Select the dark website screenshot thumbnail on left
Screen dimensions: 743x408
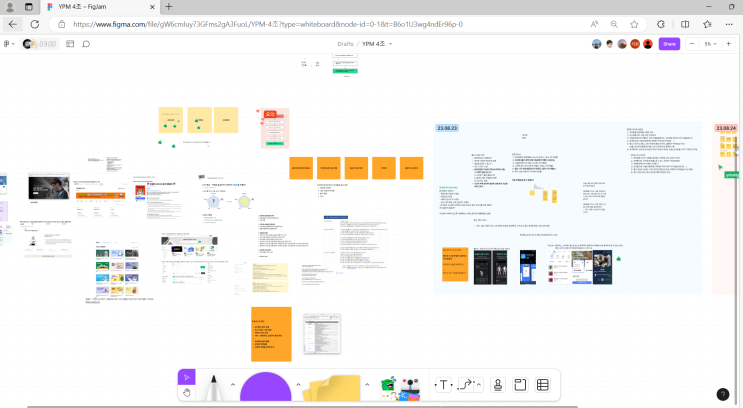pyautogui.click(x=49, y=188)
